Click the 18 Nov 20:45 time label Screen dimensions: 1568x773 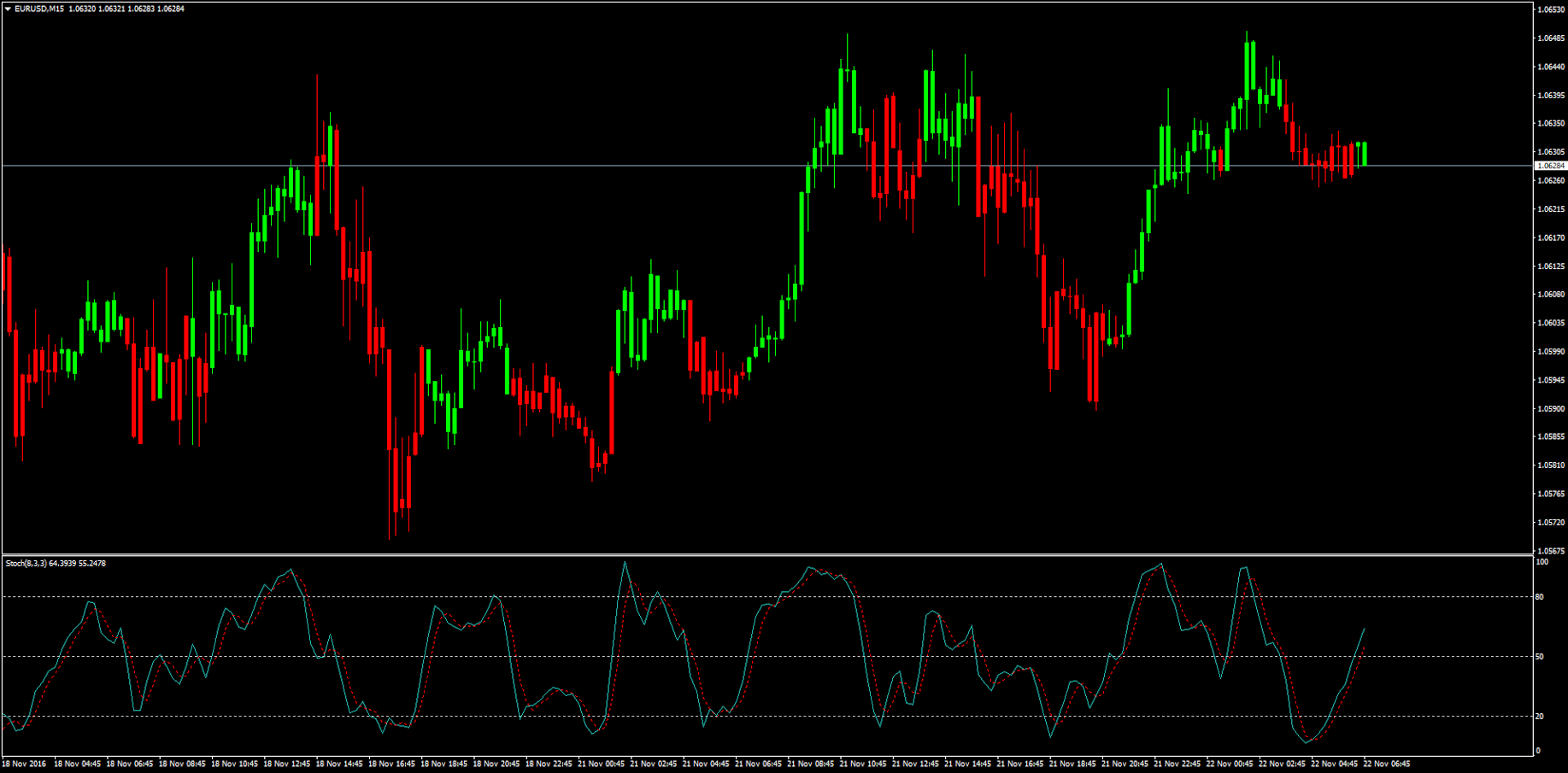(x=496, y=764)
